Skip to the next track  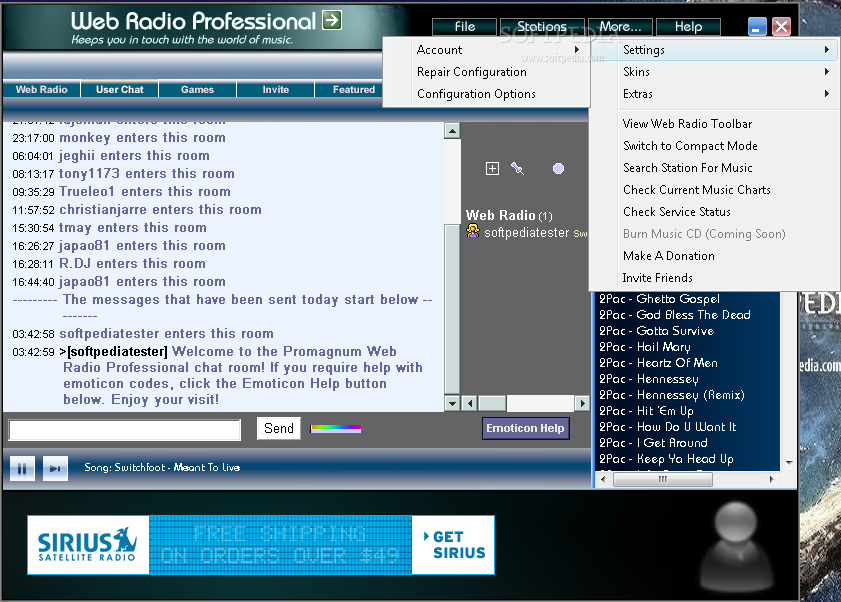pos(55,468)
